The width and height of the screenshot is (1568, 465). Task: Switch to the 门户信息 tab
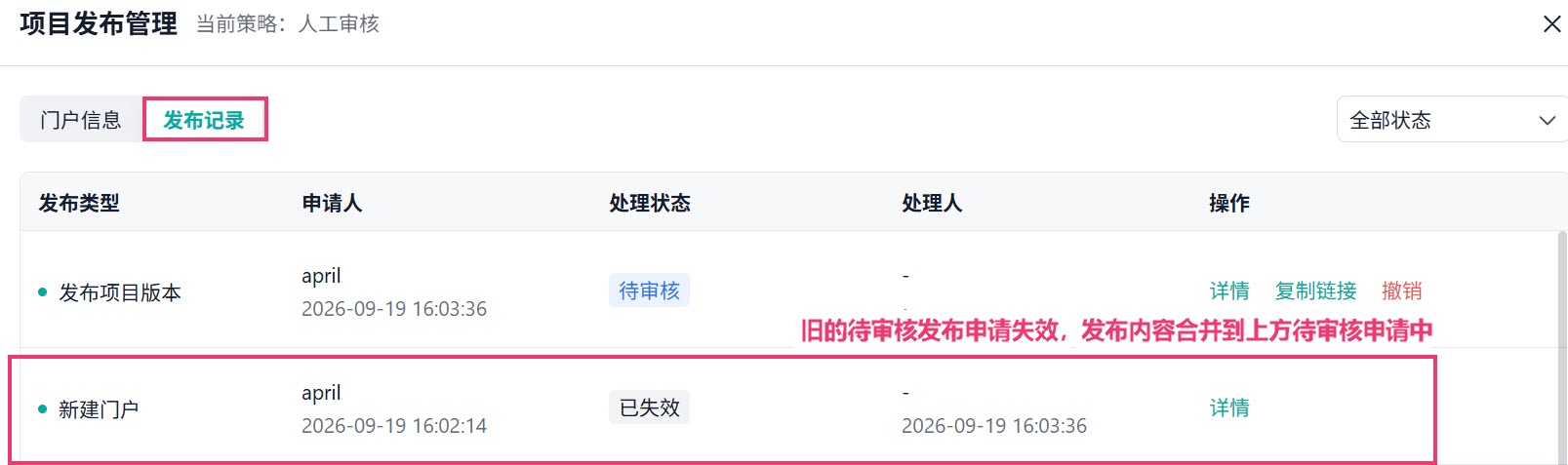[81, 120]
